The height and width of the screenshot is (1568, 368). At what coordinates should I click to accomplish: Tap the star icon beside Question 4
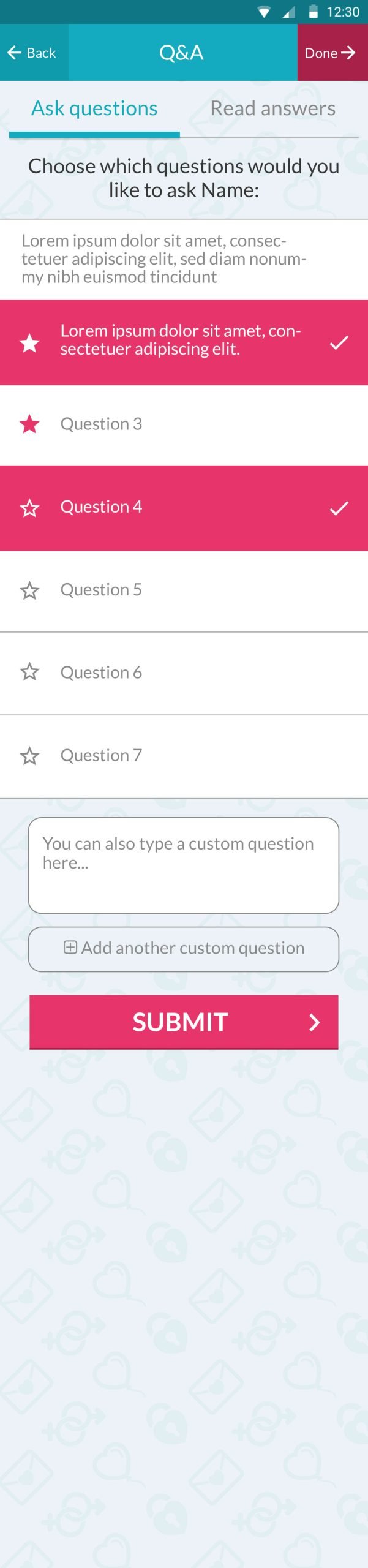coord(29,508)
